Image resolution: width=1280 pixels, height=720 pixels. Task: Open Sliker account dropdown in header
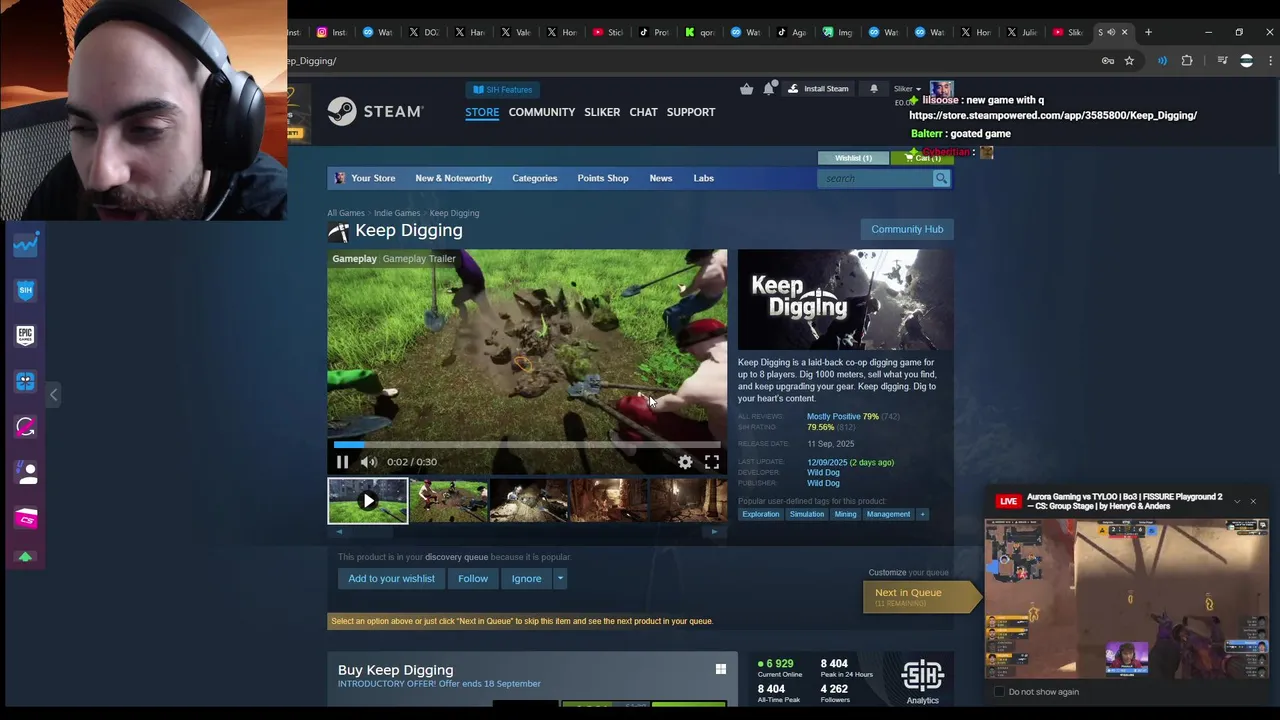coord(905,89)
